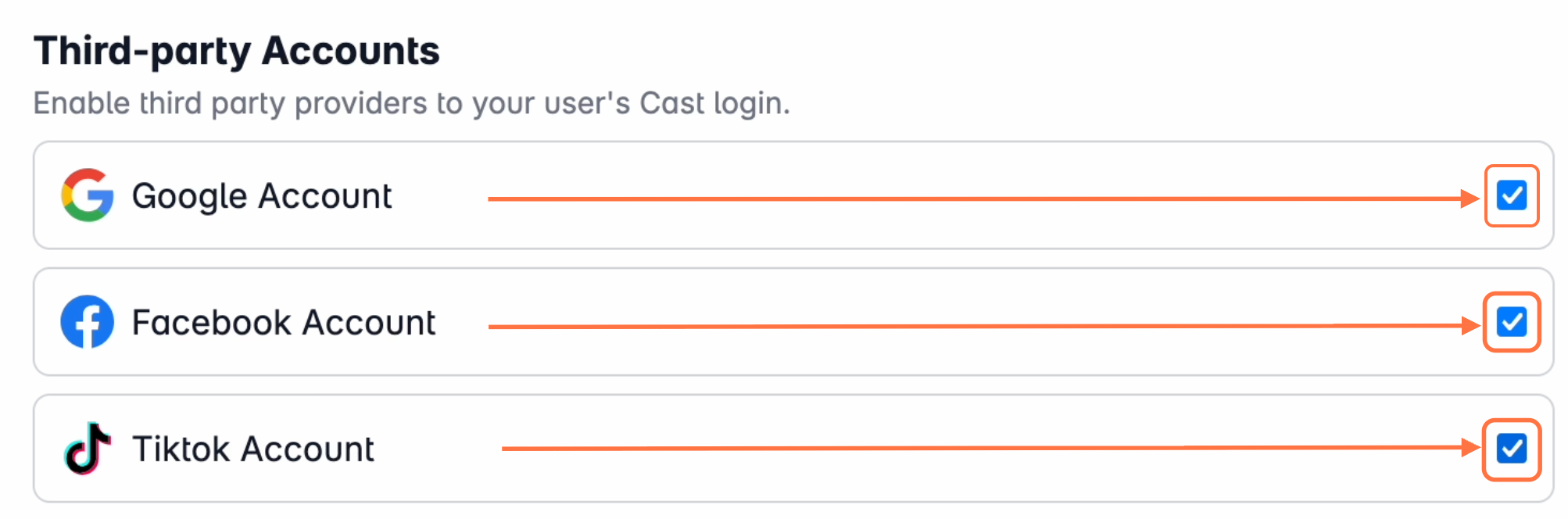This screenshot has width=1568, height=519.
Task: Select the "Facebook Account" label text
Action: tap(283, 322)
